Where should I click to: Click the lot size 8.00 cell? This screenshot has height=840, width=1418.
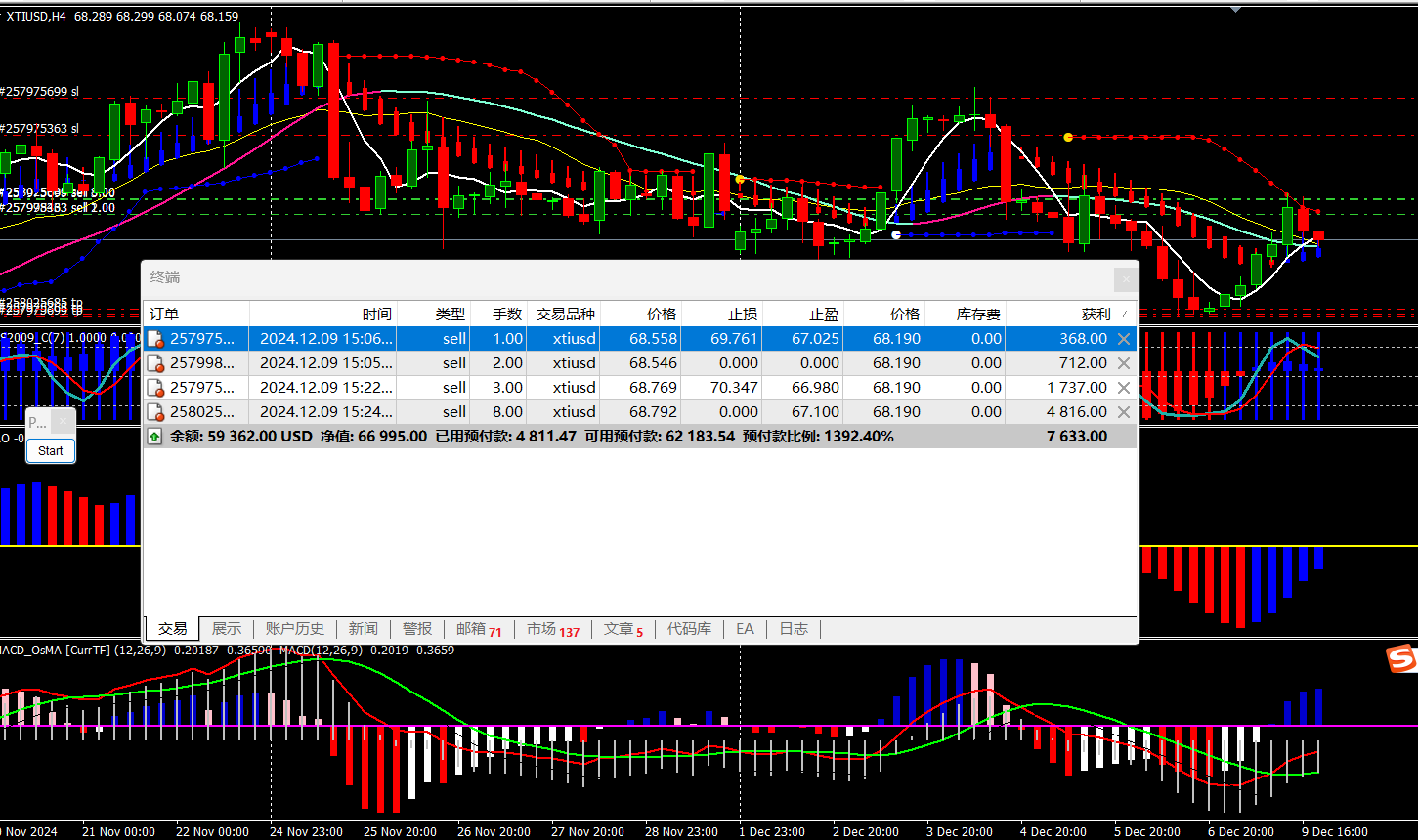coord(498,412)
